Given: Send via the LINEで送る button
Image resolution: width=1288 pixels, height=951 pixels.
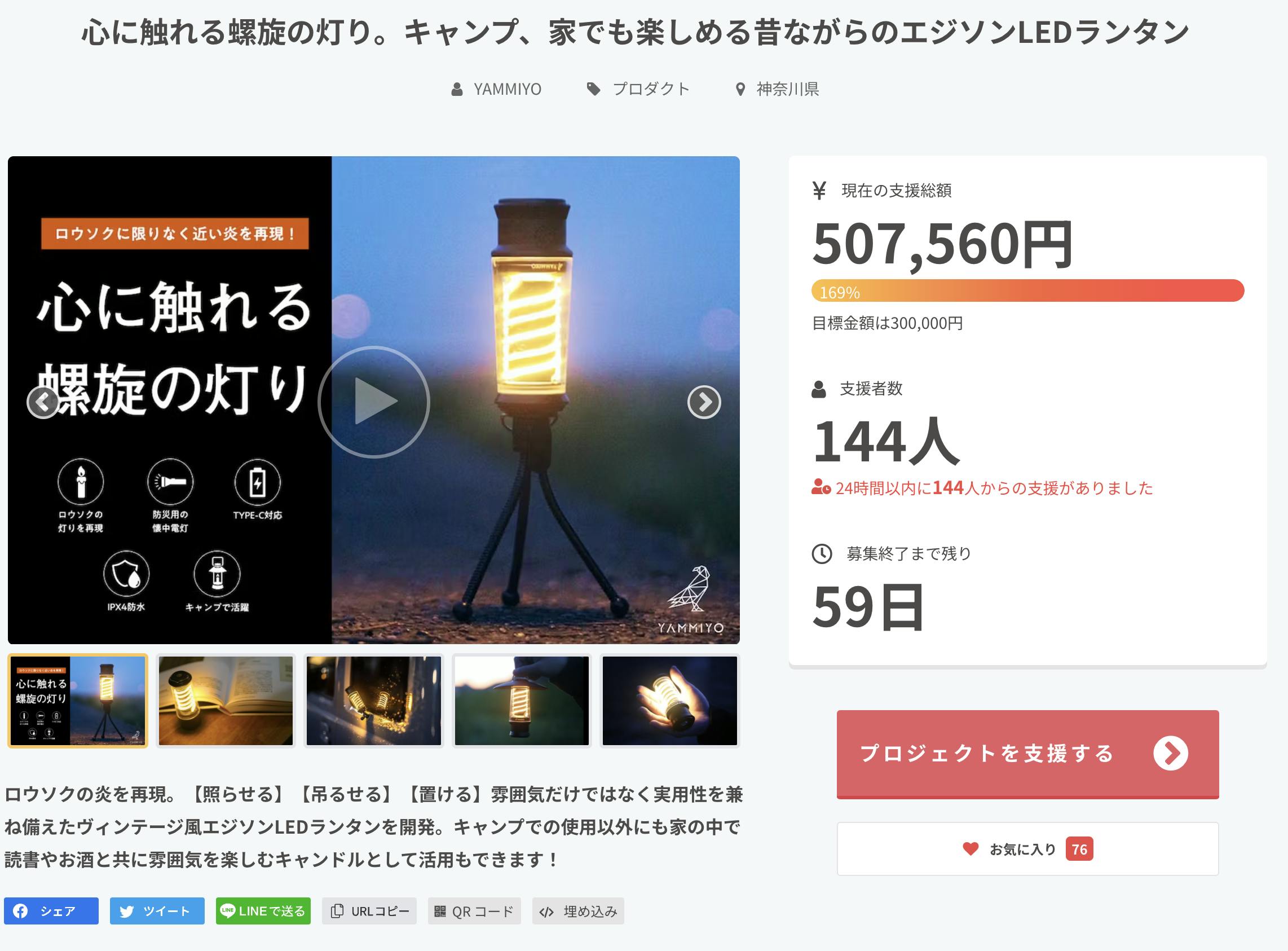Looking at the screenshot, I should click(x=263, y=911).
